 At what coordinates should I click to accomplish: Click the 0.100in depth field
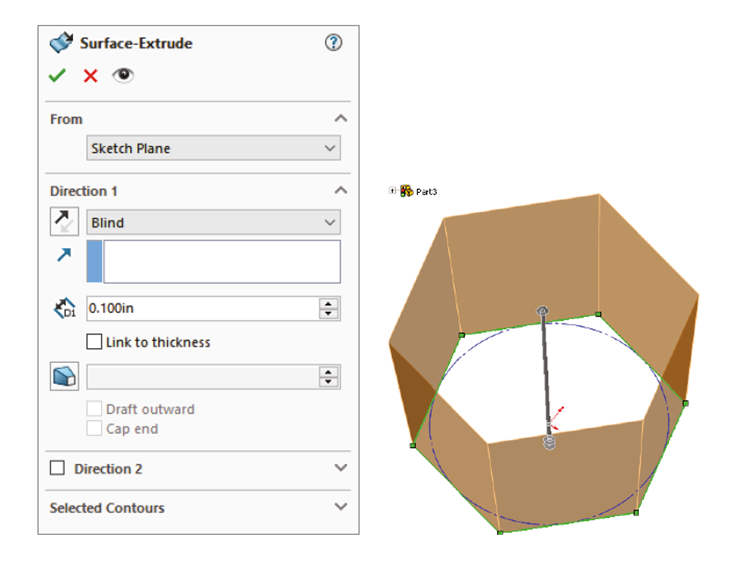[x=203, y=308]
